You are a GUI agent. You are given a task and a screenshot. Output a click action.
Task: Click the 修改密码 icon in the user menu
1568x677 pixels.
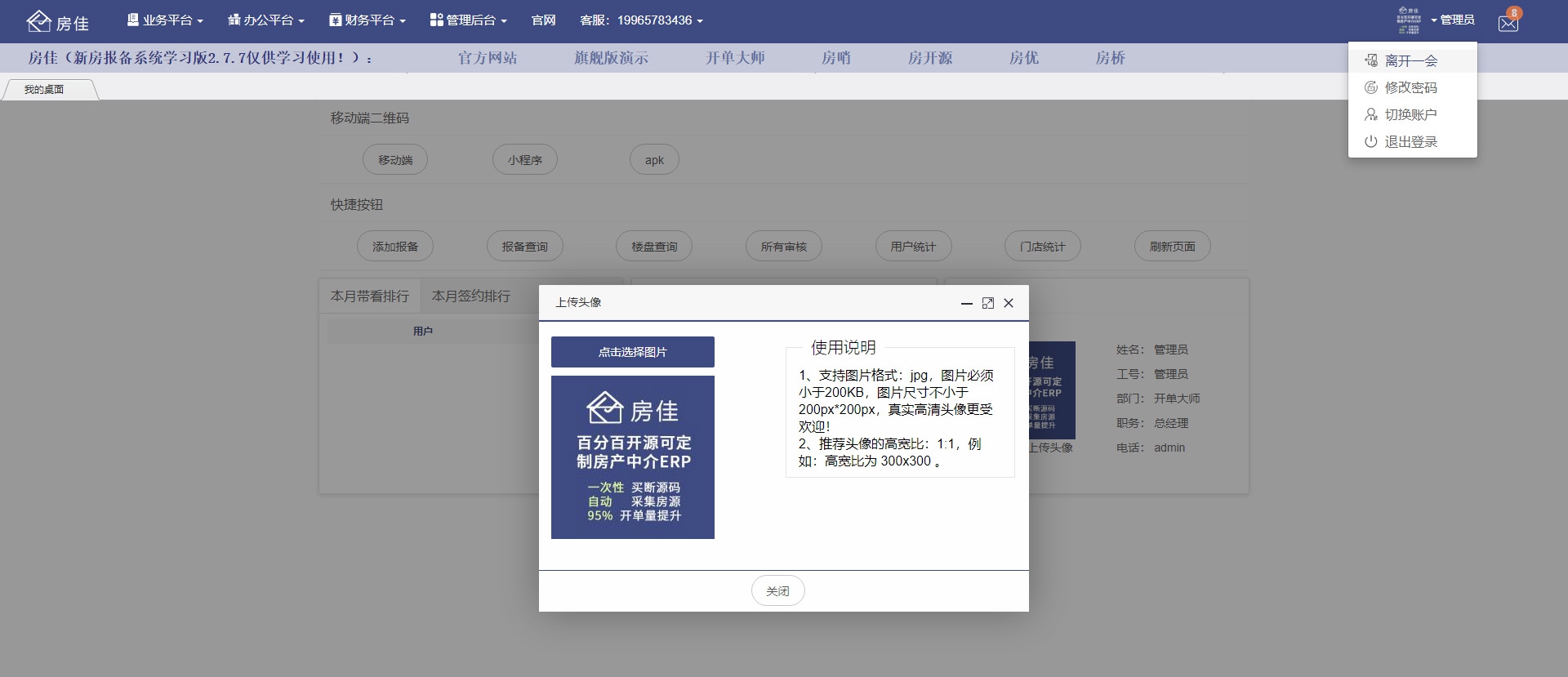pyautogui.click(x=1370, y=87)
